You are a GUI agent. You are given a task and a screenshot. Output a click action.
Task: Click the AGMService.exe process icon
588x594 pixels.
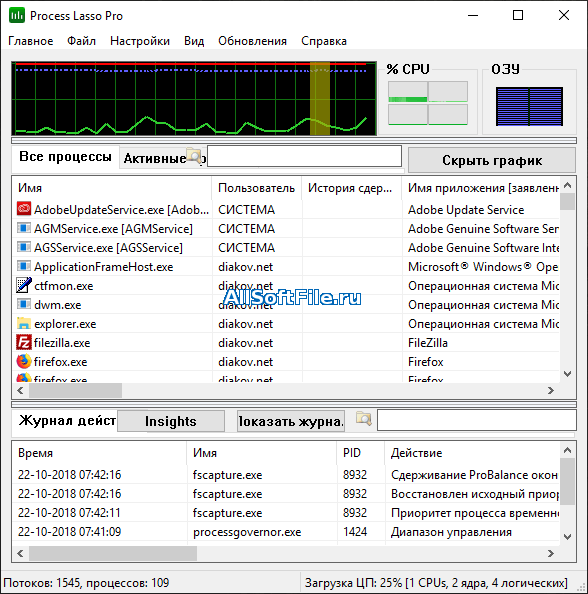23,228
